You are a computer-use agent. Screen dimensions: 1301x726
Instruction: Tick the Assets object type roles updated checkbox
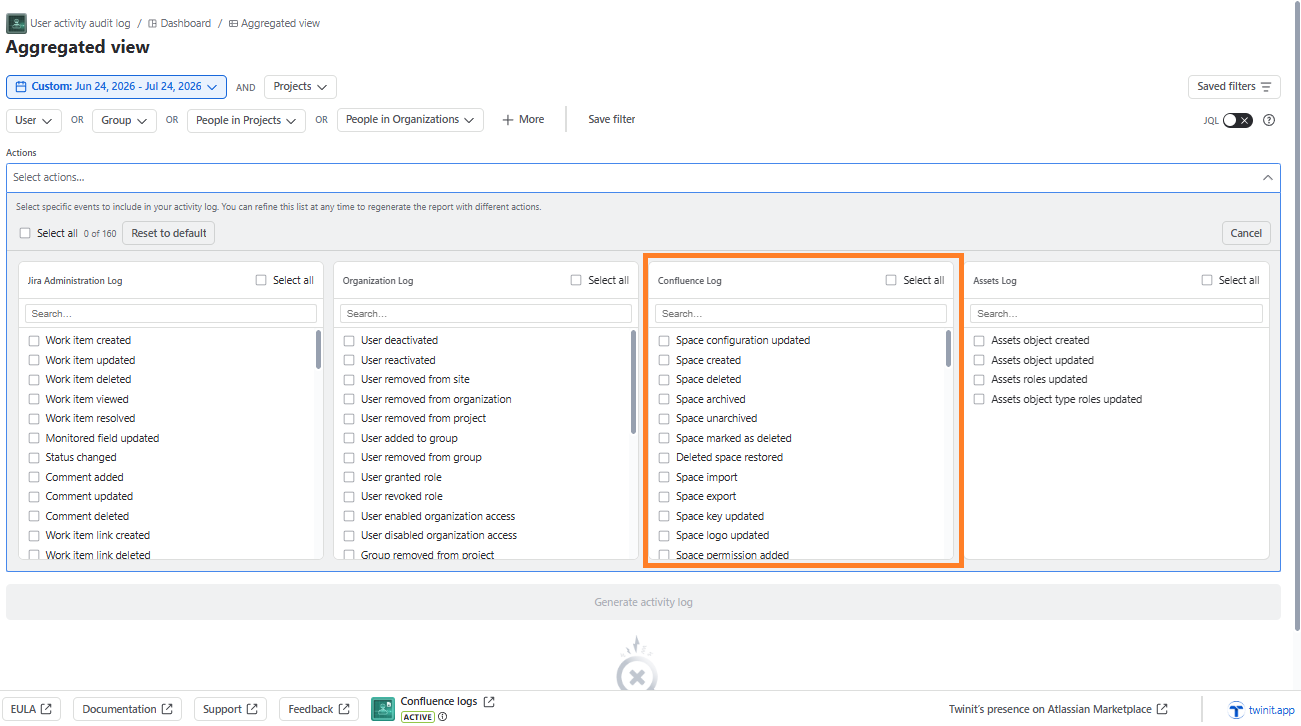click(979, 400)
